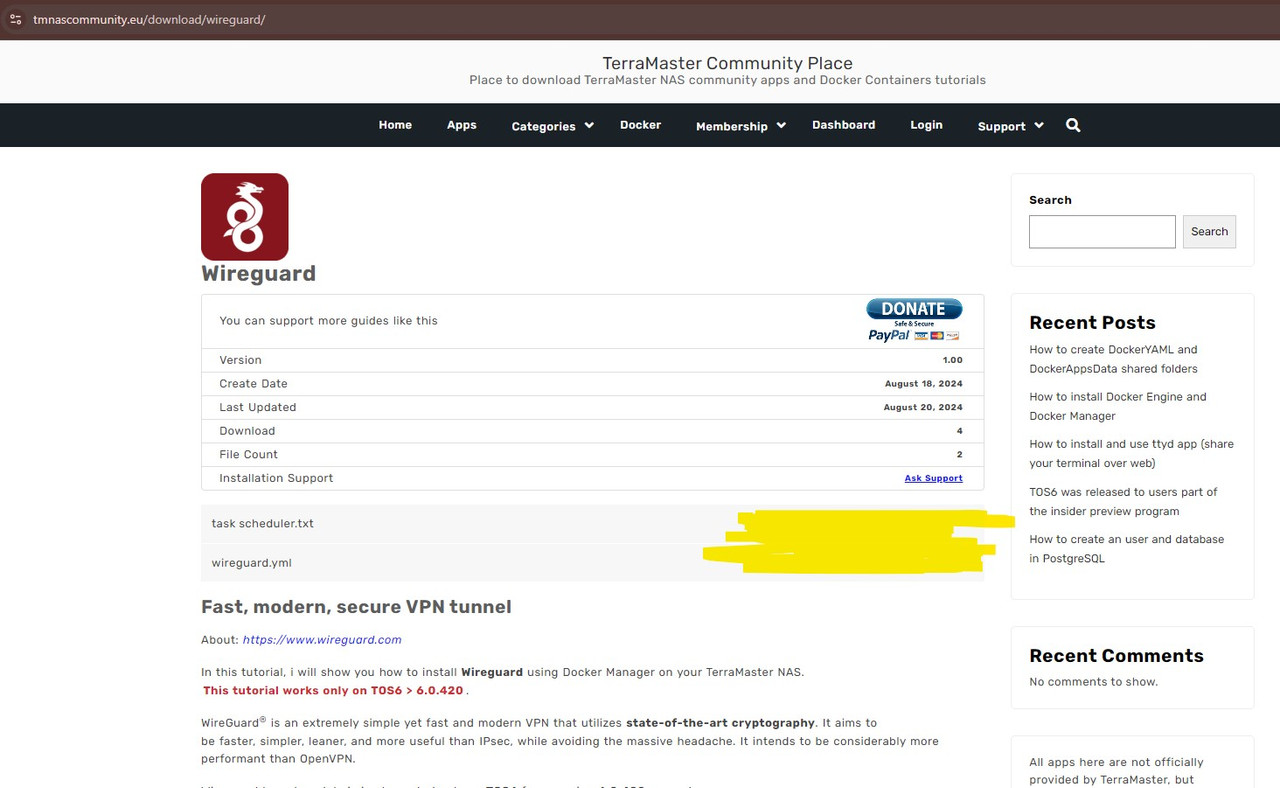Expand the Categories dropdown arrow

click(x=589, y=125)
